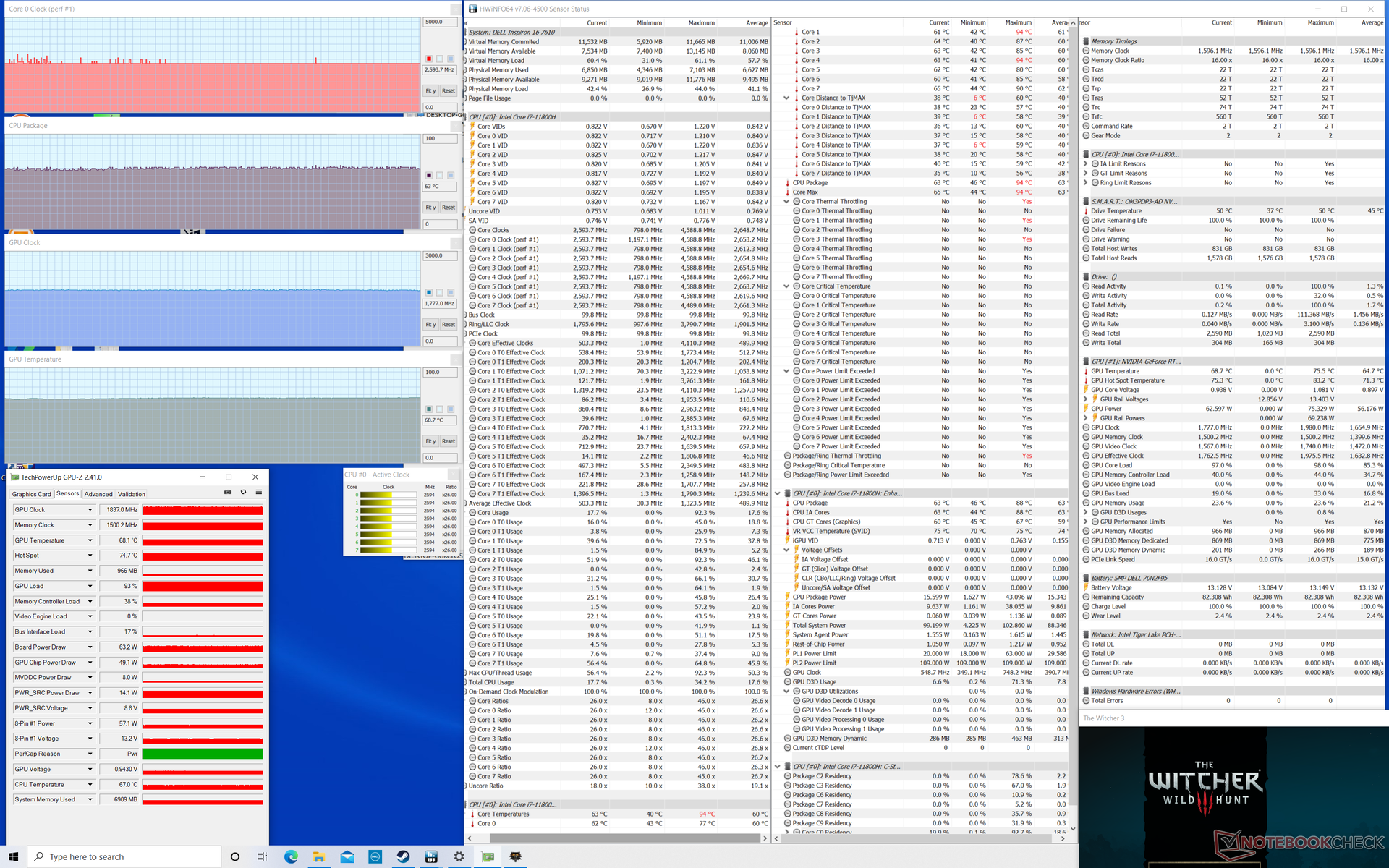This screenshot has height=868, width=1389.
Task: Click the GPU-Z screenshot camera icon
Action: pos(228,493)
